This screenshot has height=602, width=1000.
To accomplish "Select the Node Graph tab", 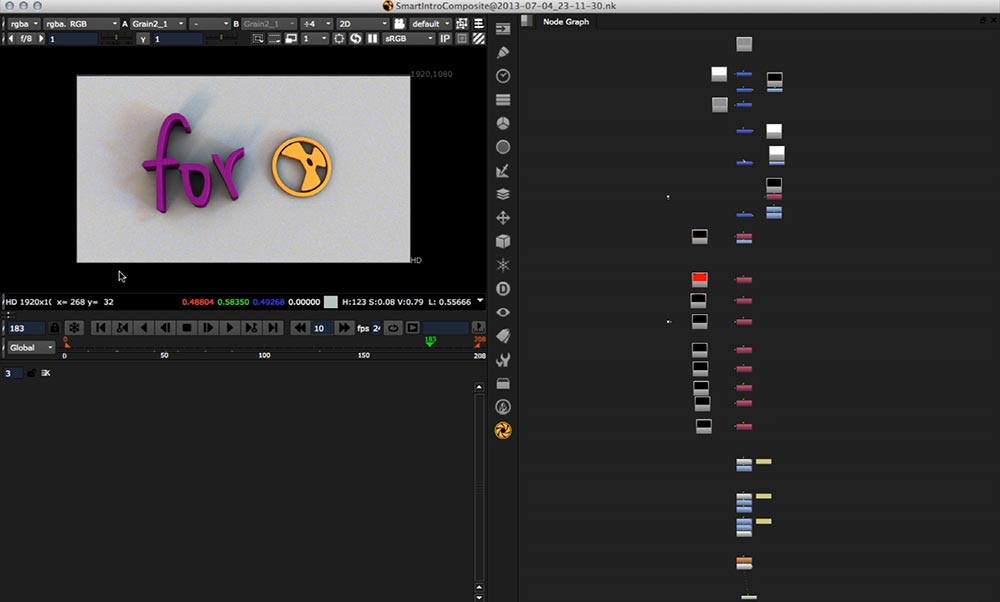I will coord(566,22).
